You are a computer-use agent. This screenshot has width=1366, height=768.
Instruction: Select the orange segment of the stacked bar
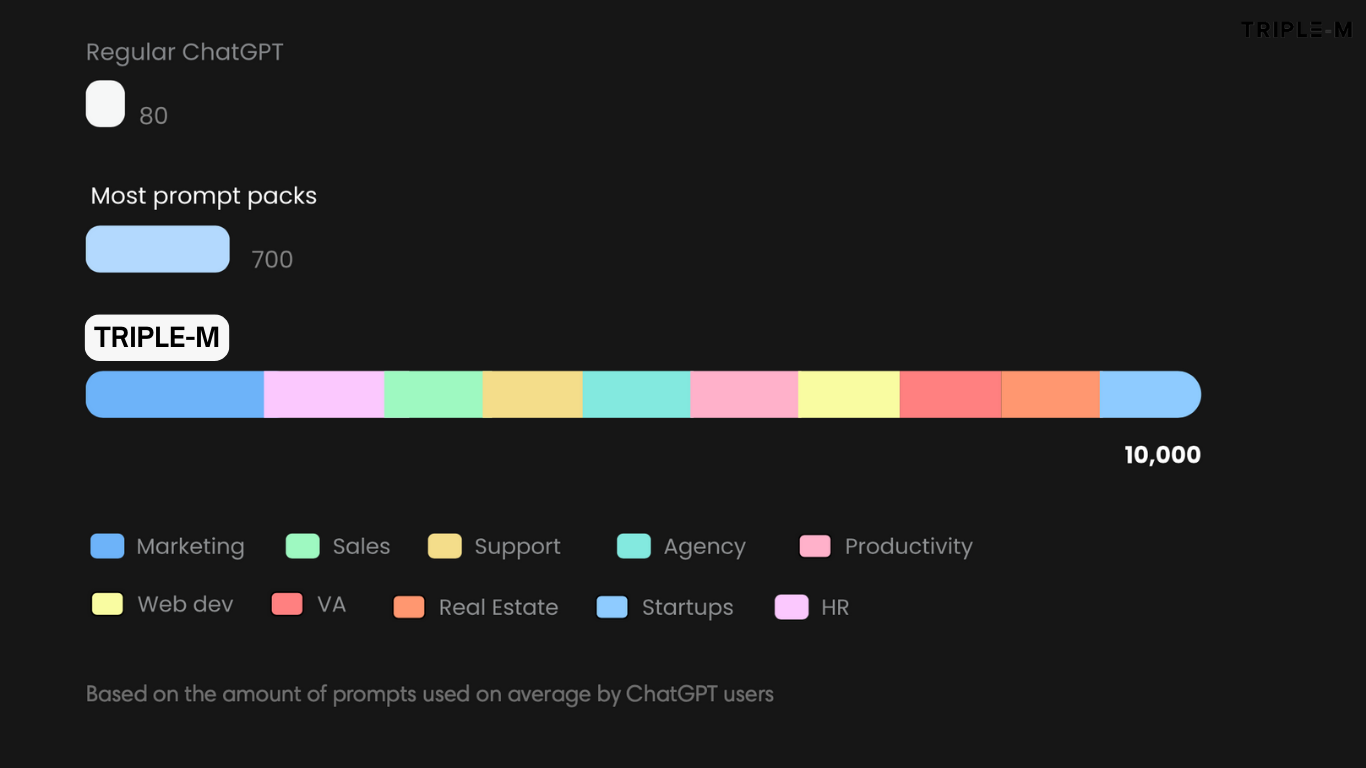pyautogui.click(x=1050, y=394)
